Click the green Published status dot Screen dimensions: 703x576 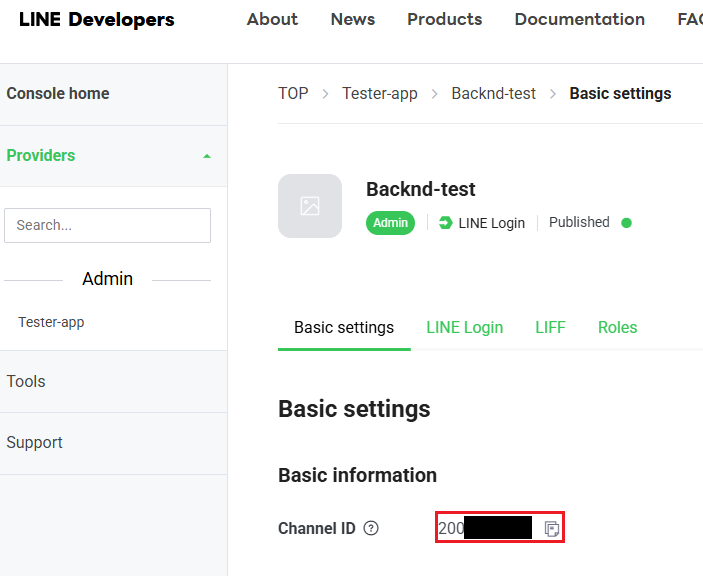tap(626, 223)
